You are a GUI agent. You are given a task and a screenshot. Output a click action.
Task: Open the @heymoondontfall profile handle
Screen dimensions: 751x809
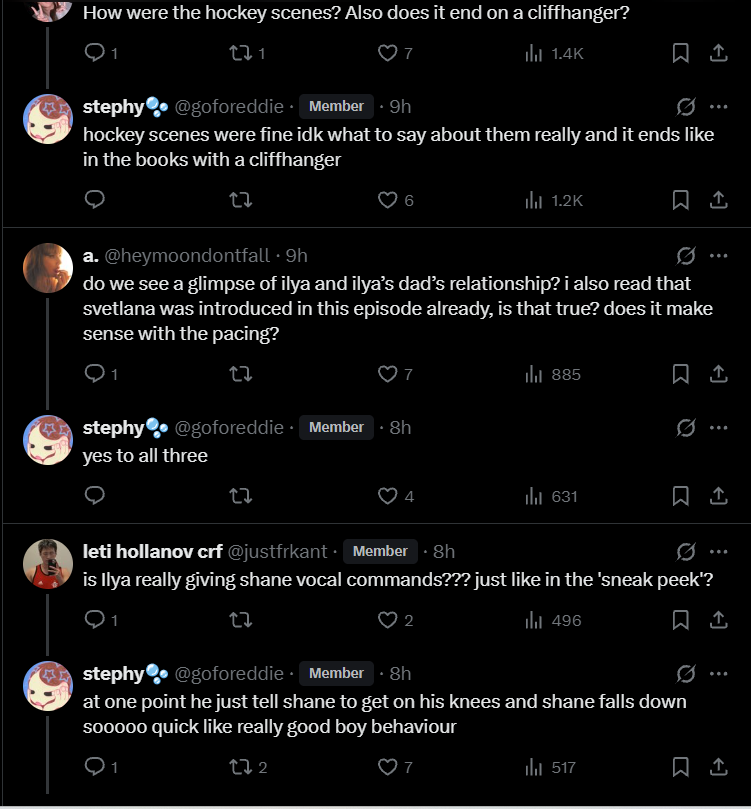192,256
